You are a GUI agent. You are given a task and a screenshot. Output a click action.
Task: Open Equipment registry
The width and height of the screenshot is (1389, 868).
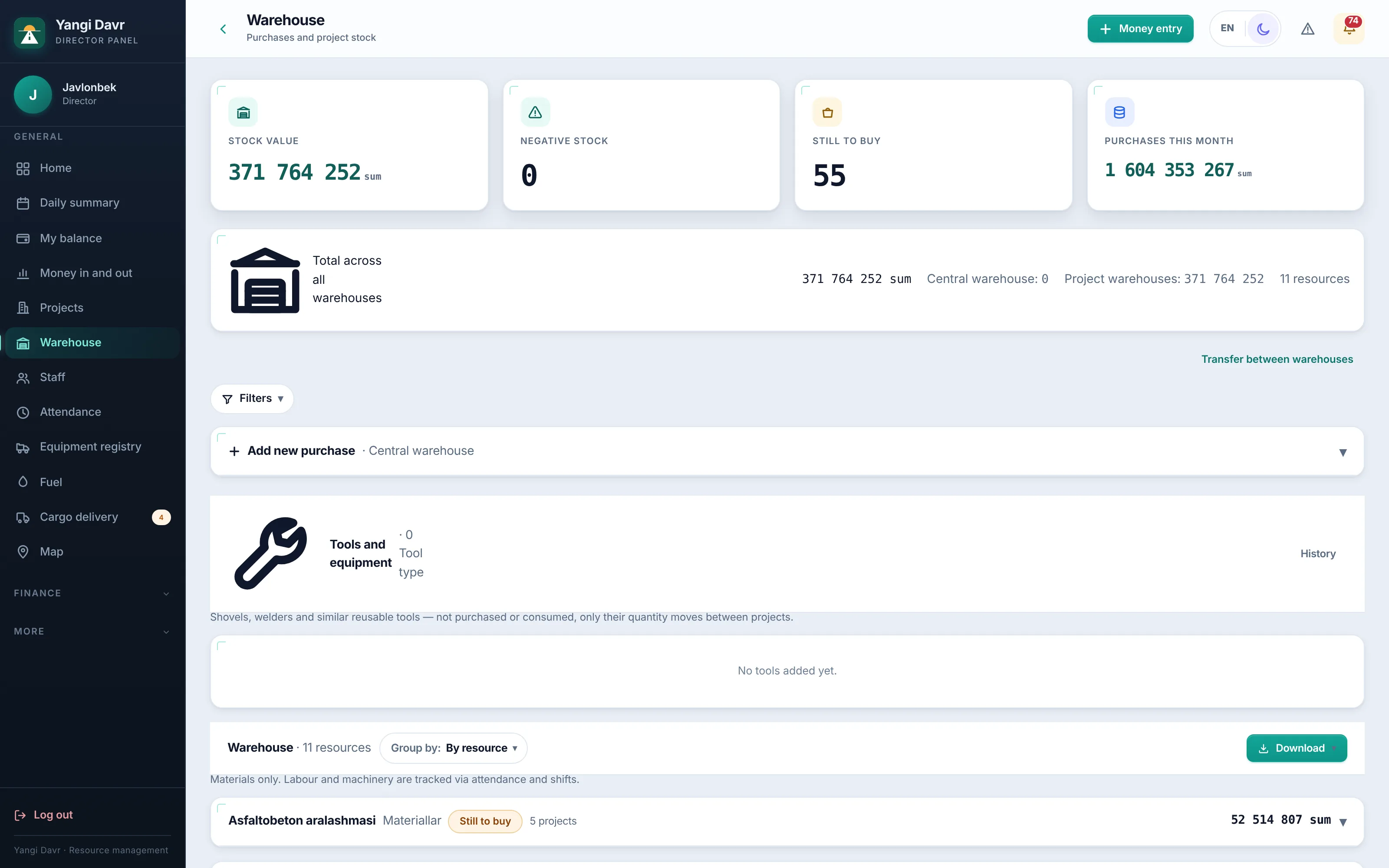pos(92,447)
